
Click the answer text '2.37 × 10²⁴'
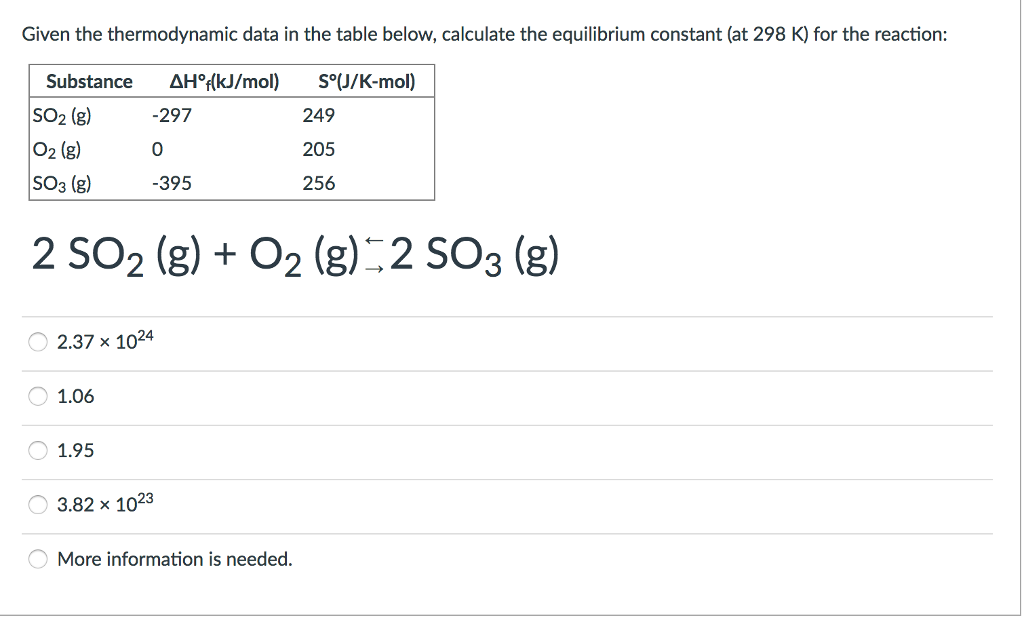point(103,340)
